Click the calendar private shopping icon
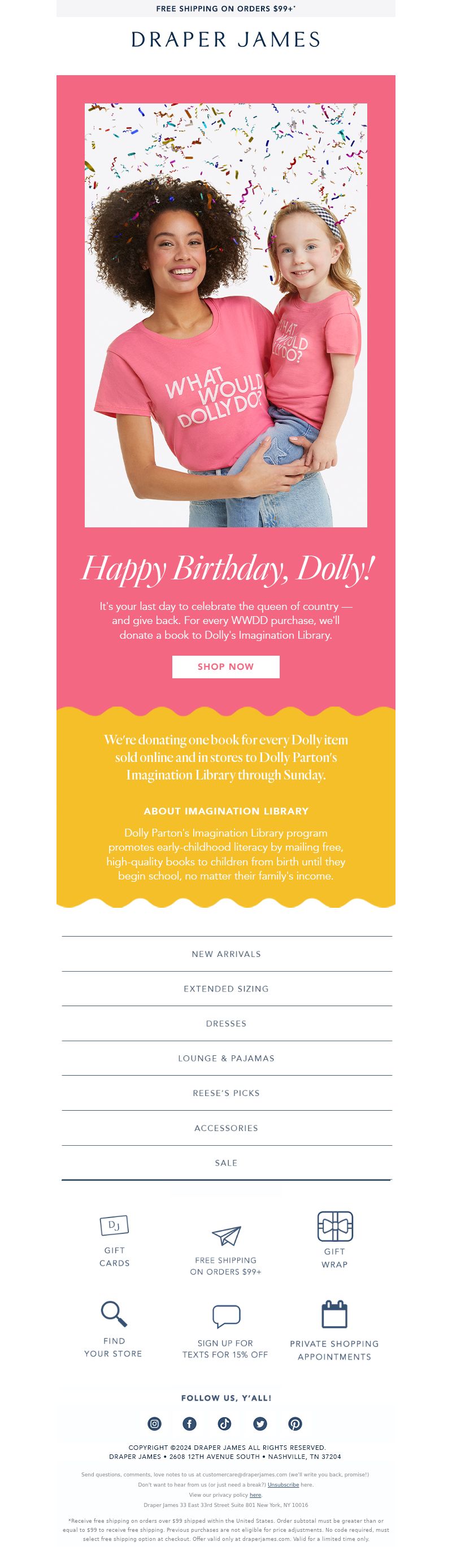The image size is (452, 1568). click(334, 1314)
